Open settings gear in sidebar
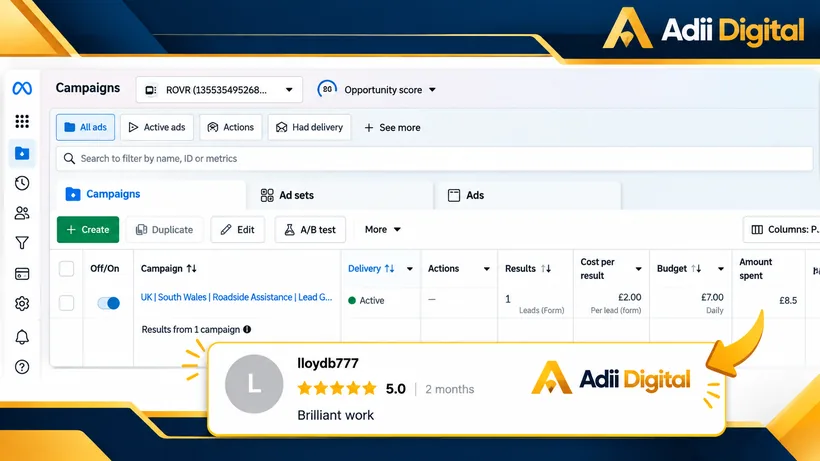 coord(22,303)
